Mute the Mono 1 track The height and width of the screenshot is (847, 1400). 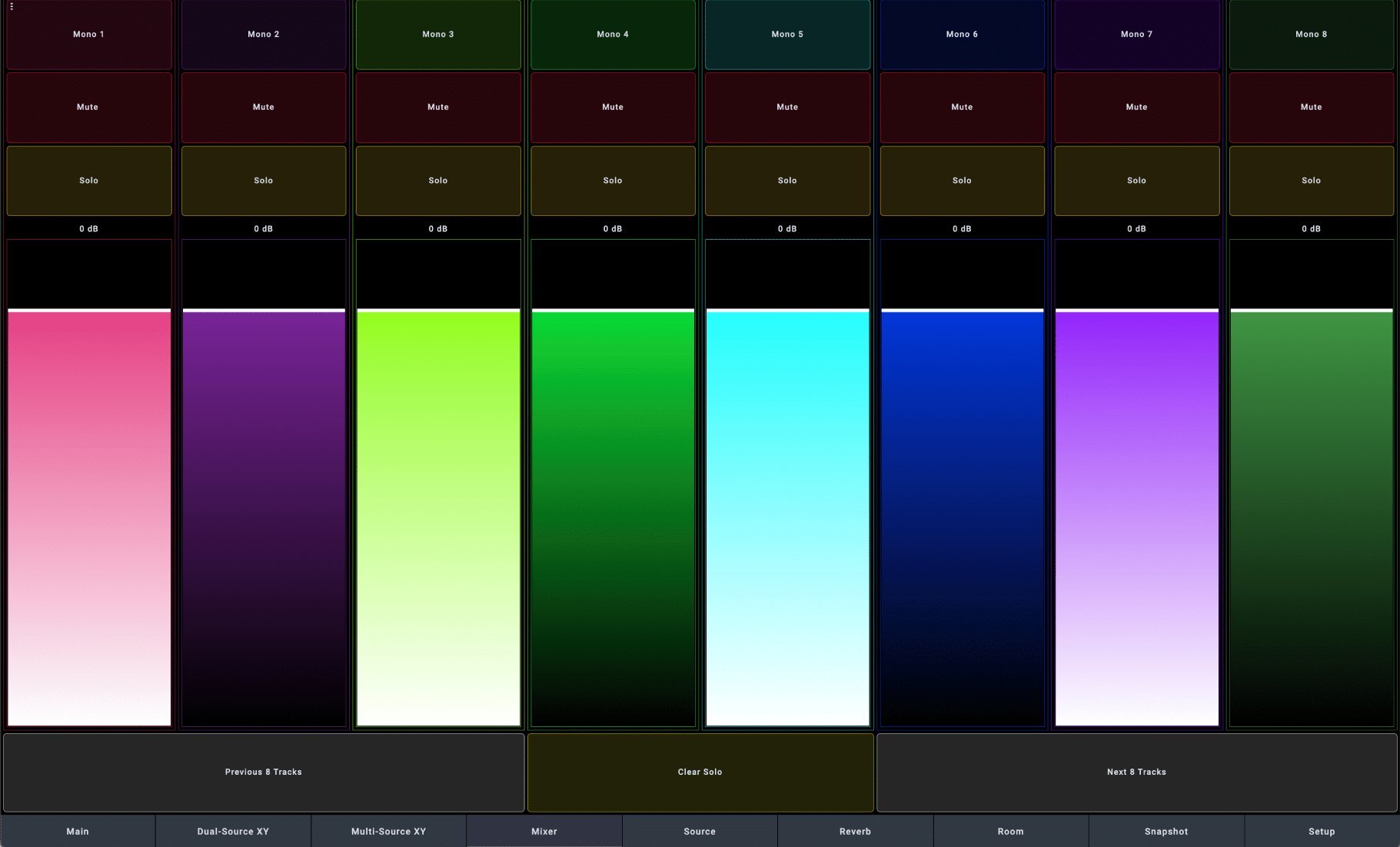(88, 108)
